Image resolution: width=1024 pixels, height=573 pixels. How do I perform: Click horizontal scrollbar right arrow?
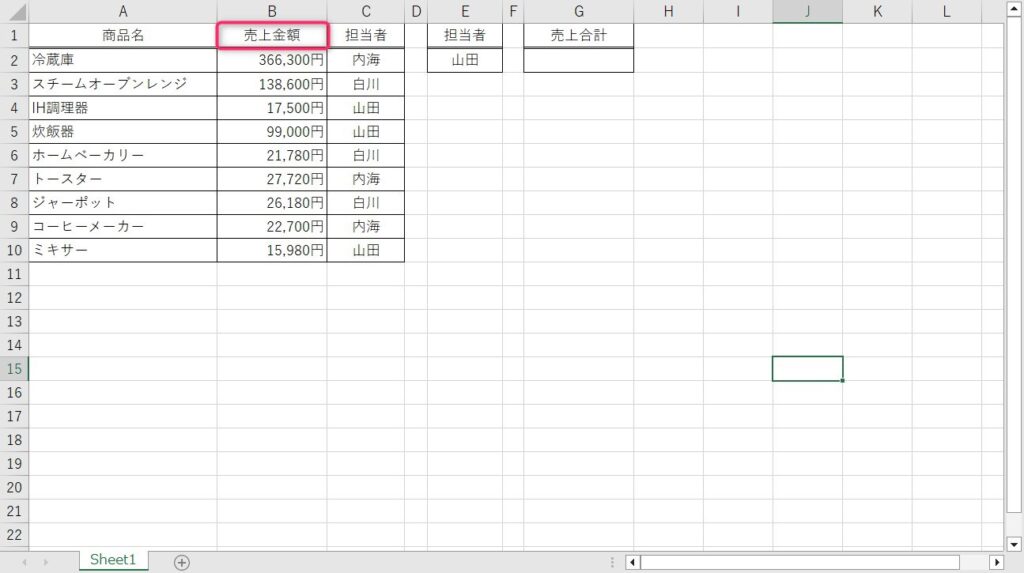click(996, 562)
